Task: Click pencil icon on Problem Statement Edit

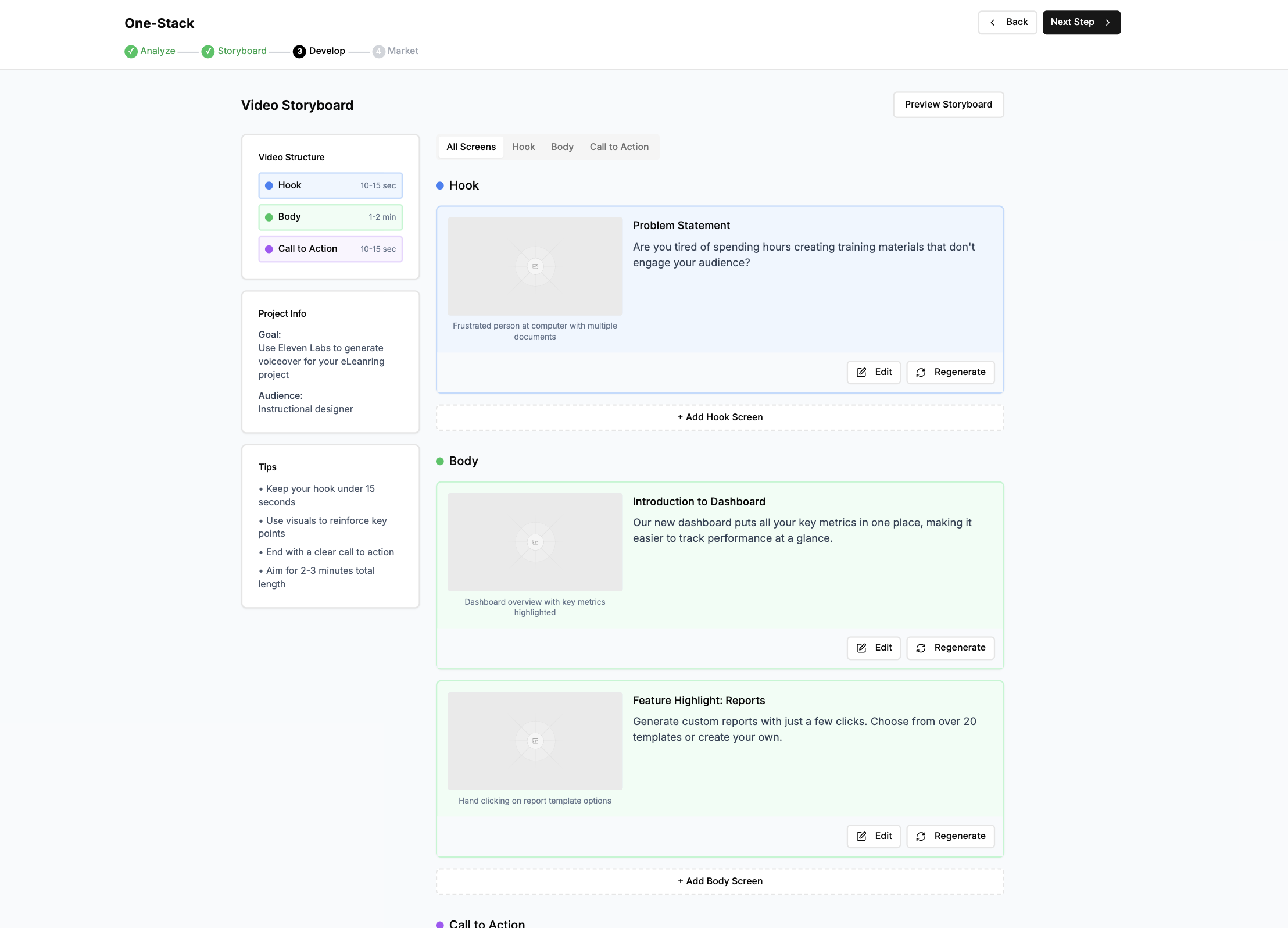Action: pyautogui.click(x=861, y=372)
